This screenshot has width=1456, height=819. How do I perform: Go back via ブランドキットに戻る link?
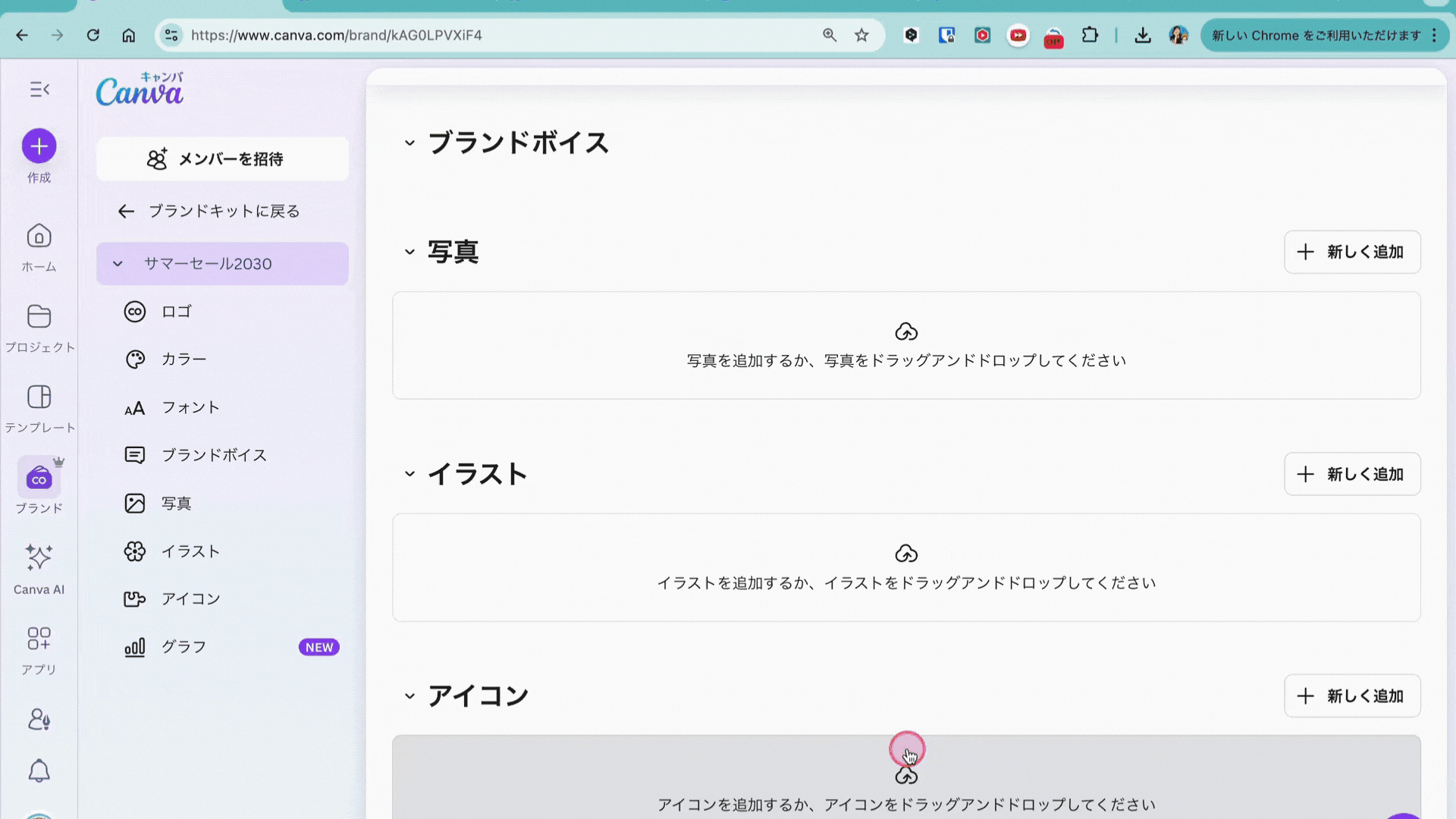pyautogui.click(x=209, y=212)
